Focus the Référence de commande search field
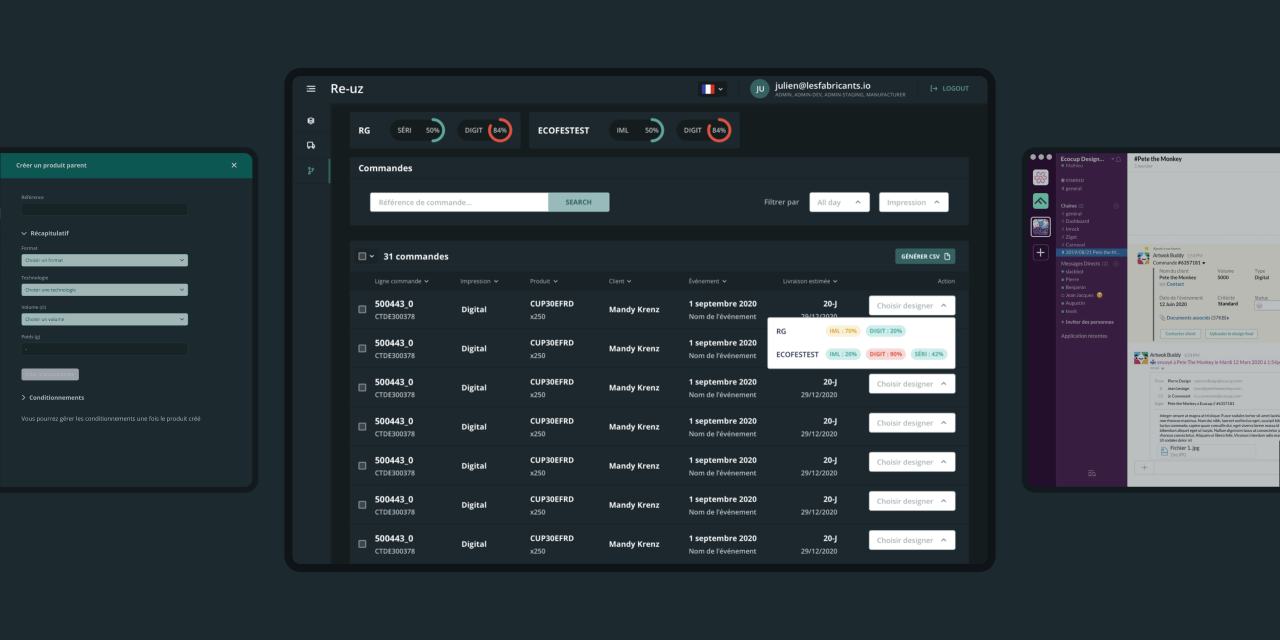 pos(459,202)
